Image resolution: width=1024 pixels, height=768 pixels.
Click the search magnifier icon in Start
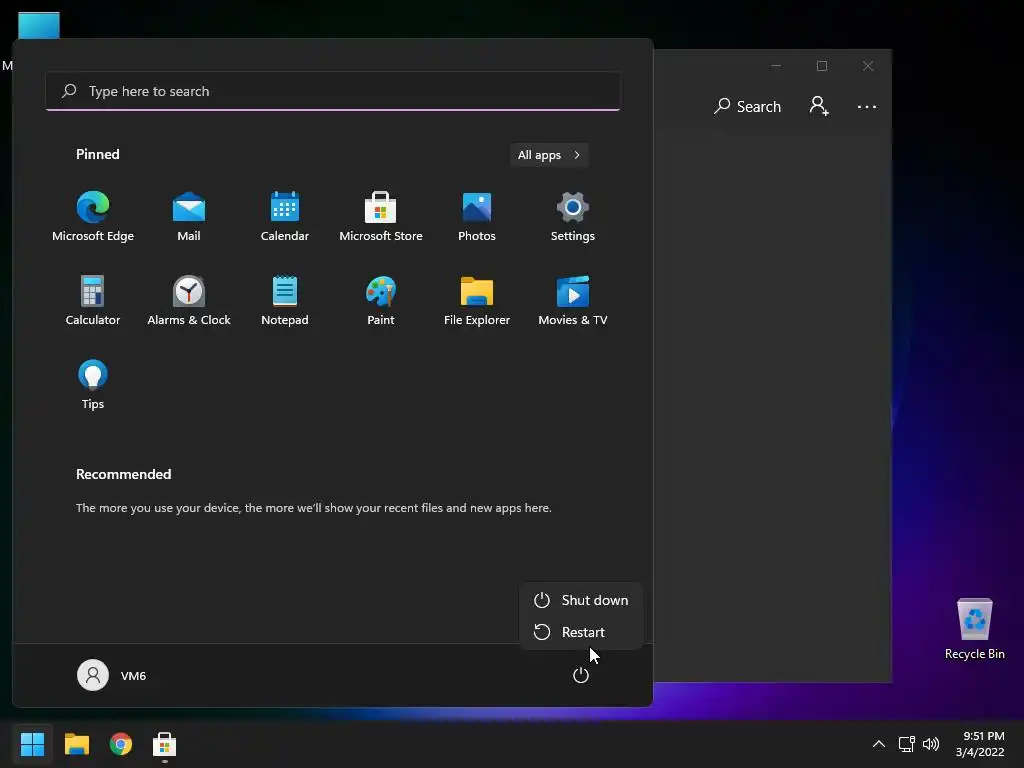click(x=69, y=91)
